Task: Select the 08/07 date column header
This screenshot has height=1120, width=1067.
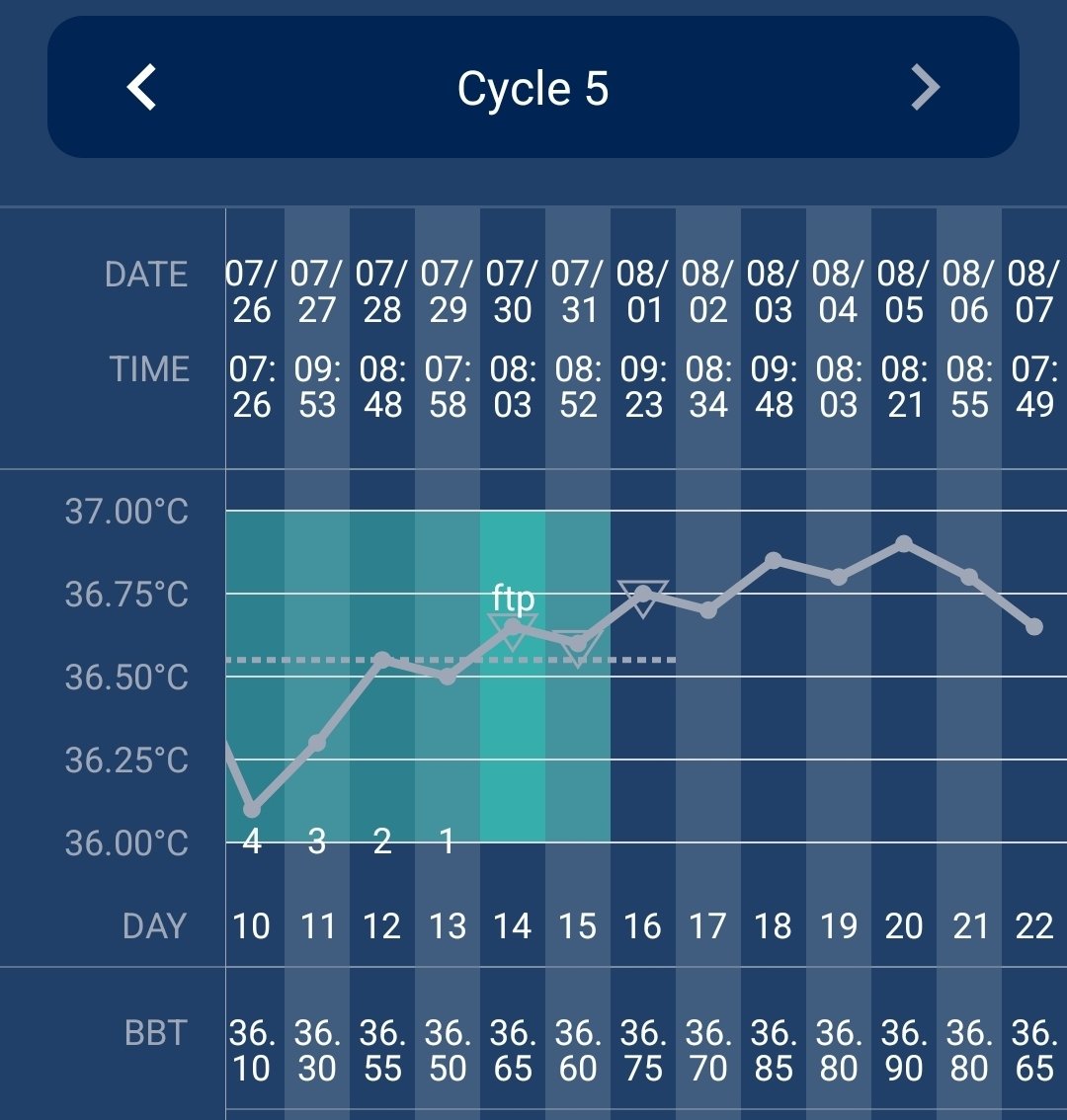Action: tap(1034, 291)
